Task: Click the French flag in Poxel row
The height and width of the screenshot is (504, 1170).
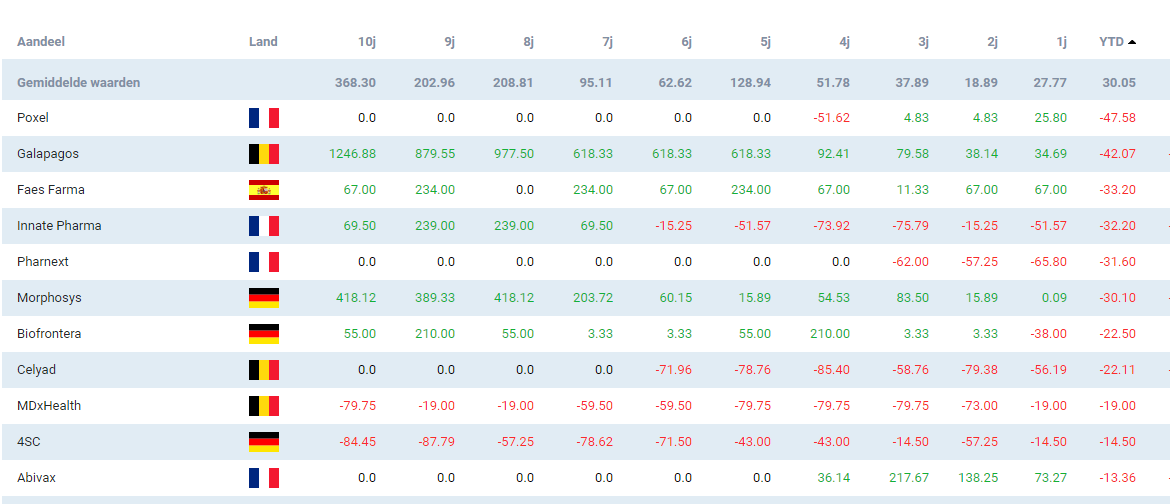Action: (264, 118)
